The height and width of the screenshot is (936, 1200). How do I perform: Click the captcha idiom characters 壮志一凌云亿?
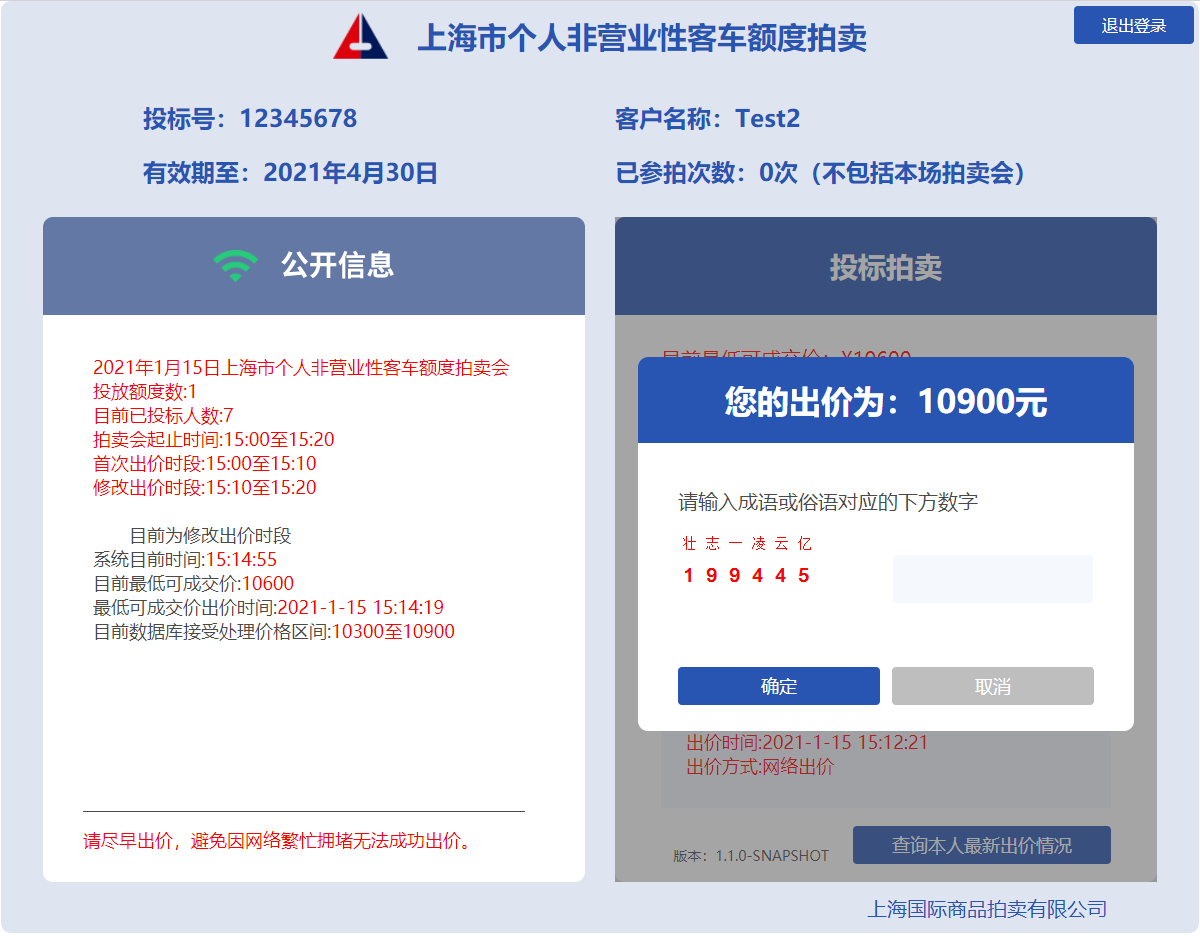point(747,544)
